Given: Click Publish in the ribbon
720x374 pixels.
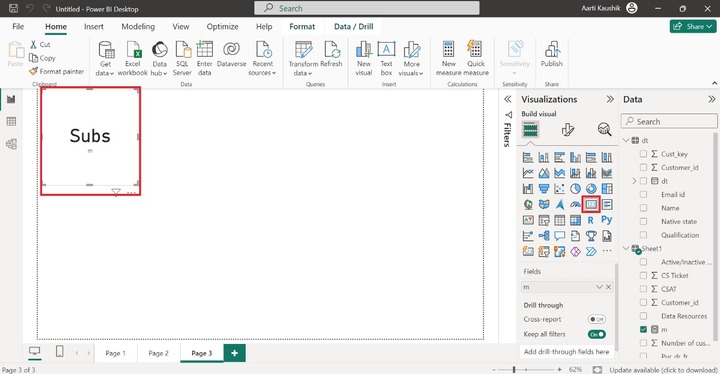Looking at the screenshot, I should tap(551, 55).
